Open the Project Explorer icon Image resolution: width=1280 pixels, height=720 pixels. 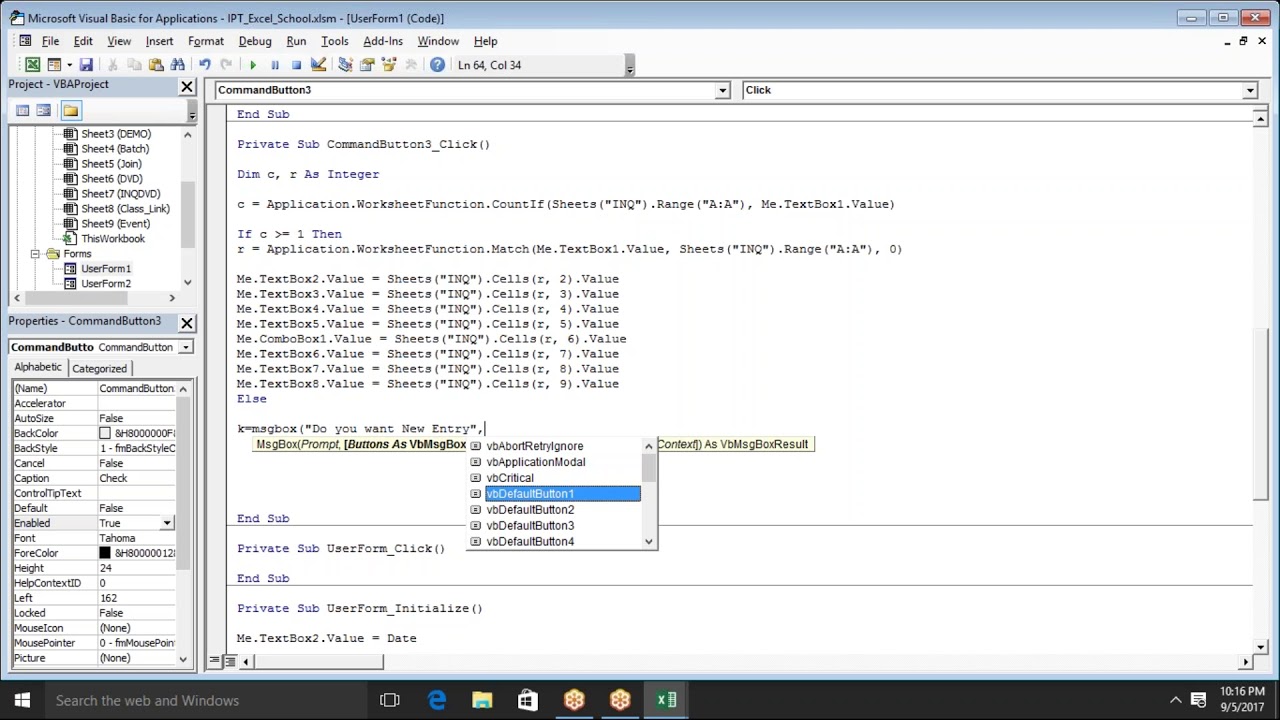click(x=345, y=65)
